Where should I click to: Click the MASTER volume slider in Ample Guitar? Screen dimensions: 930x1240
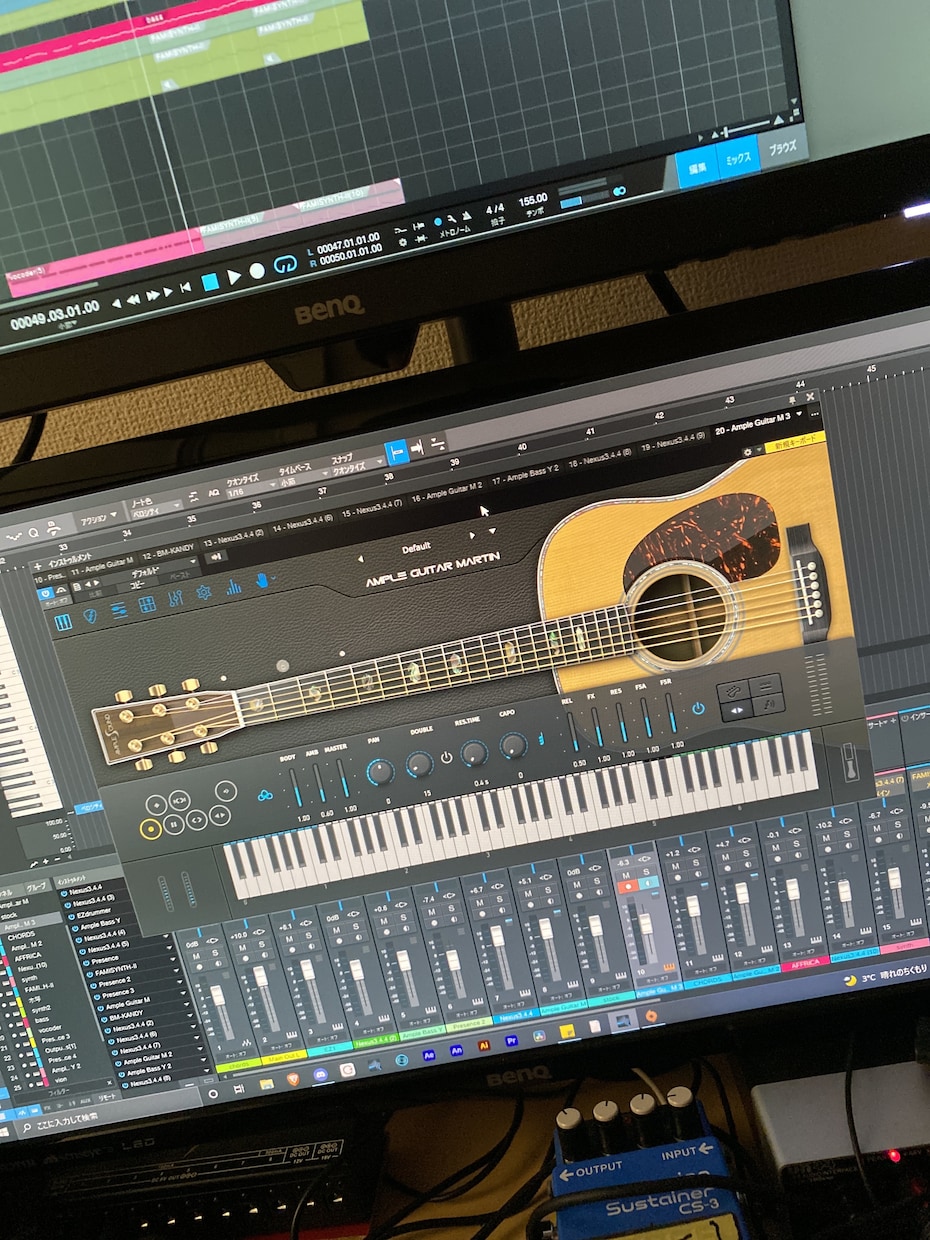341,779
